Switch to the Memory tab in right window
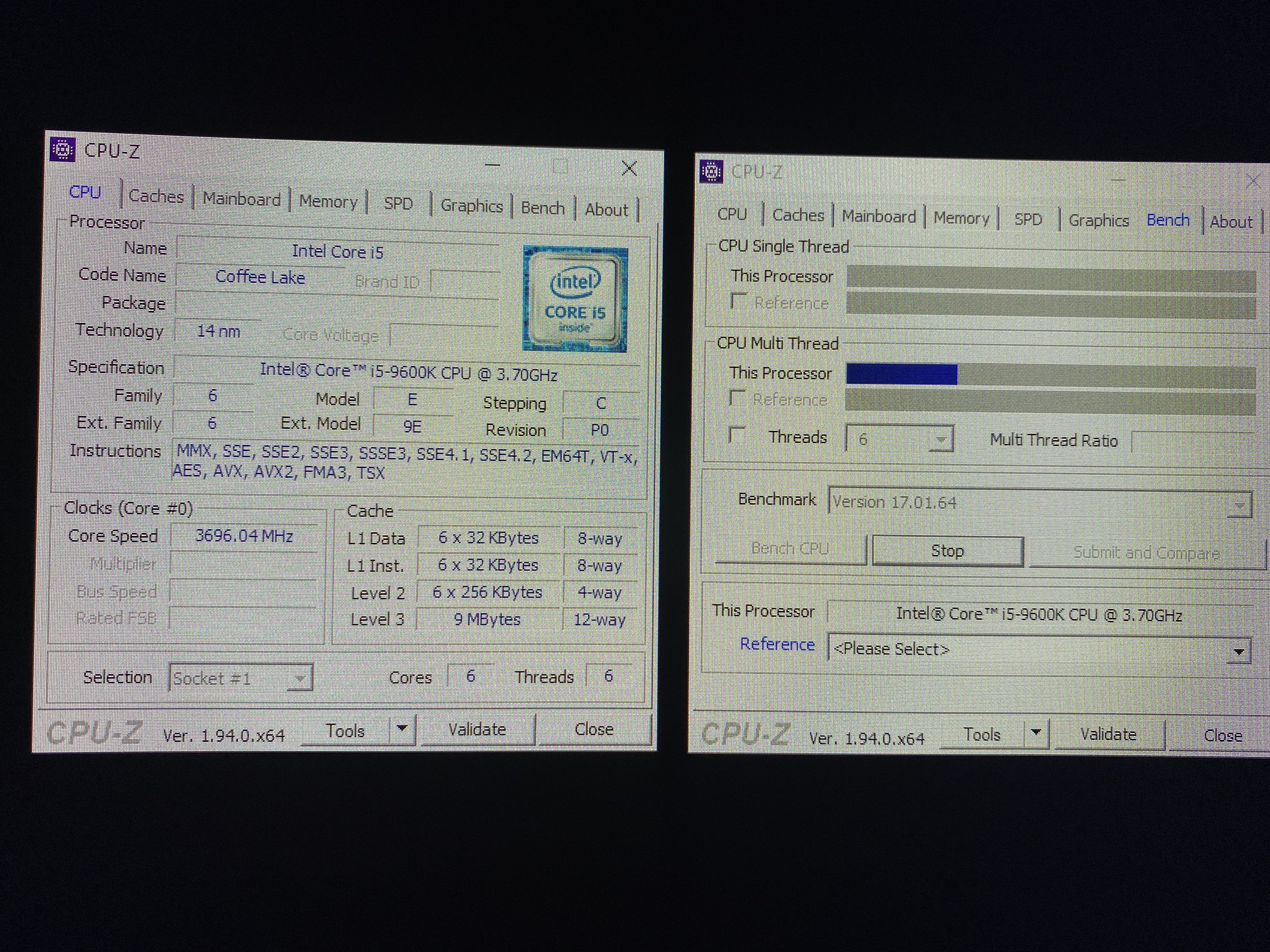The width and height of the screenshot is (1270, 952). pos(961,218)
